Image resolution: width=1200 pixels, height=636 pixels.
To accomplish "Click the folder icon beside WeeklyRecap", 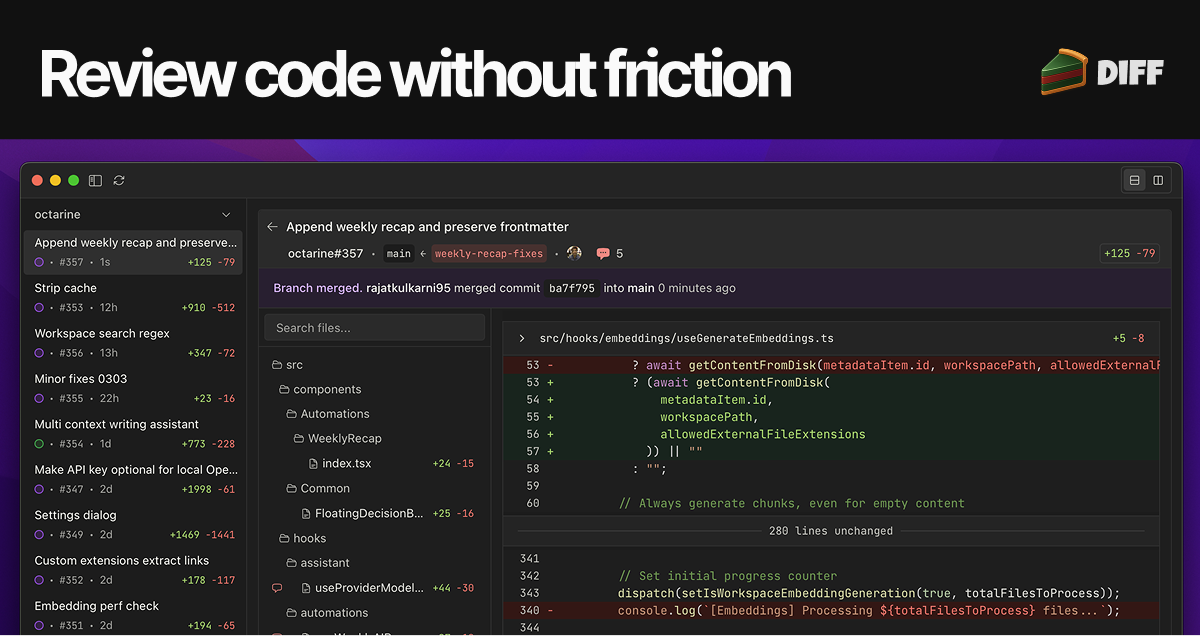I will click(299, 439).
